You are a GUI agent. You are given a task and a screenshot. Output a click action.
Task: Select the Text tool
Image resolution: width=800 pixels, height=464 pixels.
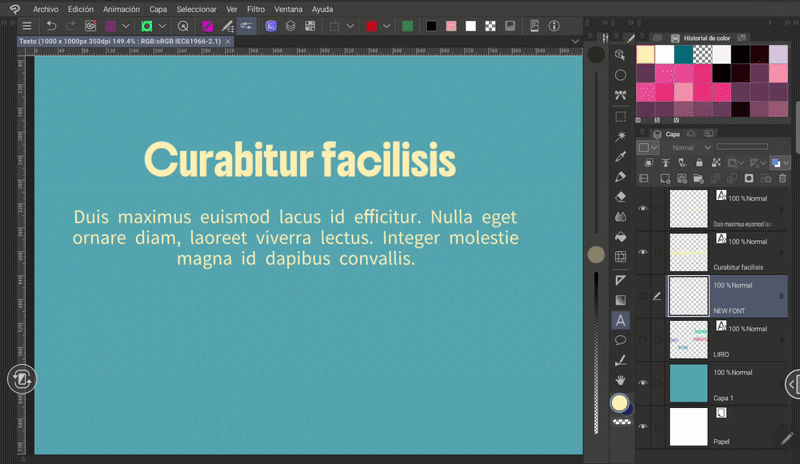pyautogui.click(x=620, y=321)
